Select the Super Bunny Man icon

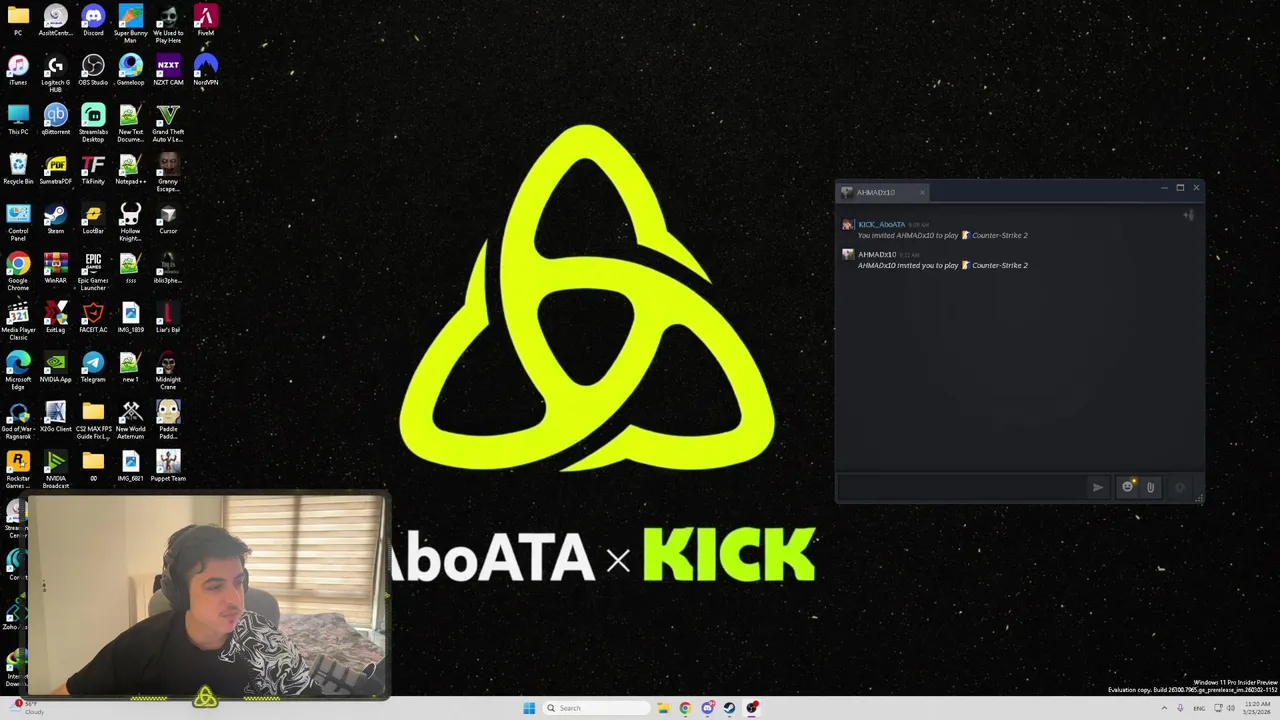[130, 25]
